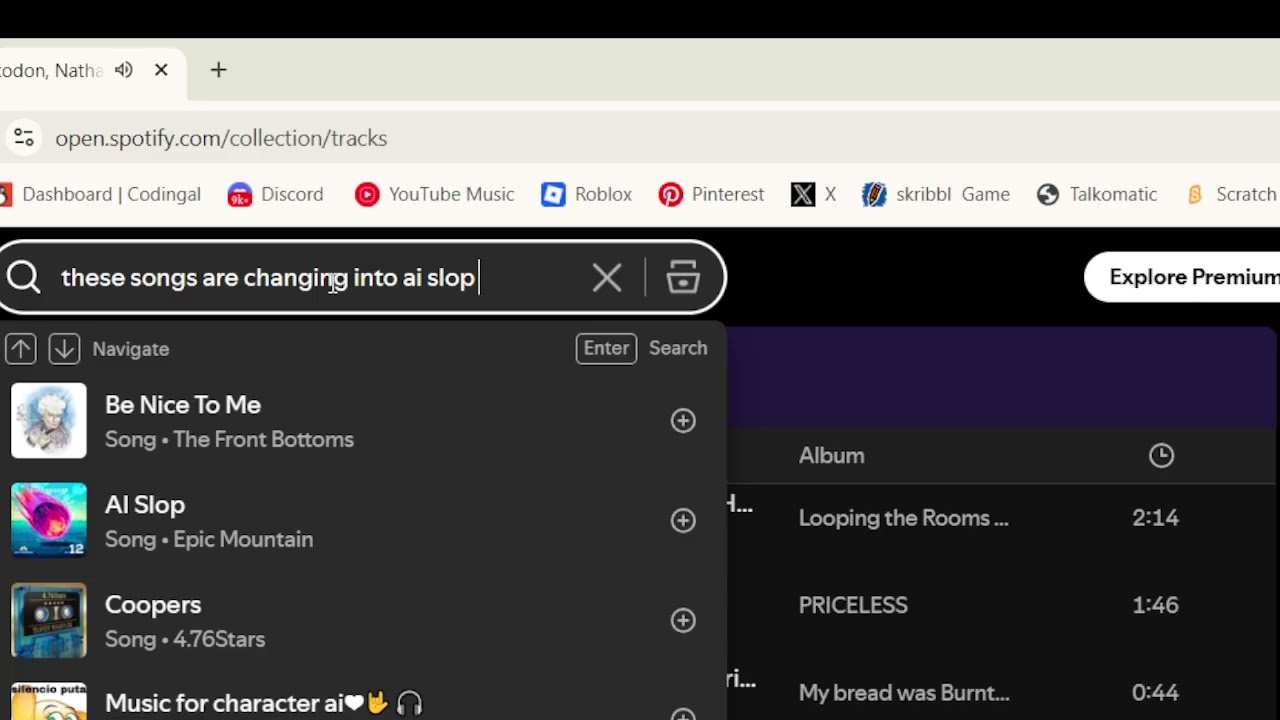
Task: Focus the Spotify search input text
Action: [268, 277]
